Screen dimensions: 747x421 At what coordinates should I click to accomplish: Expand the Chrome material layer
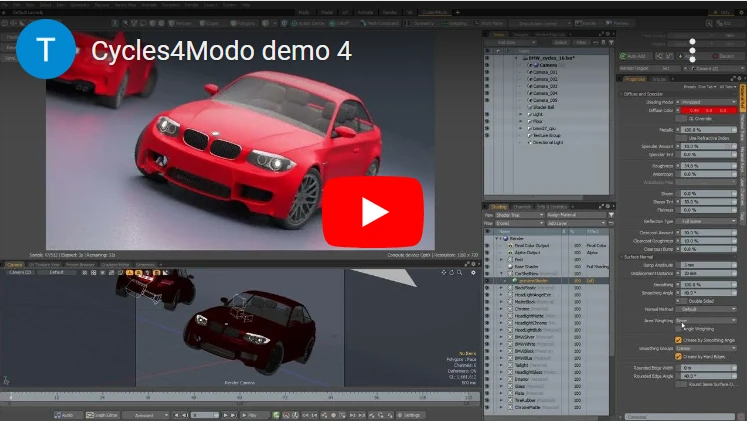[x=501, y=309]
